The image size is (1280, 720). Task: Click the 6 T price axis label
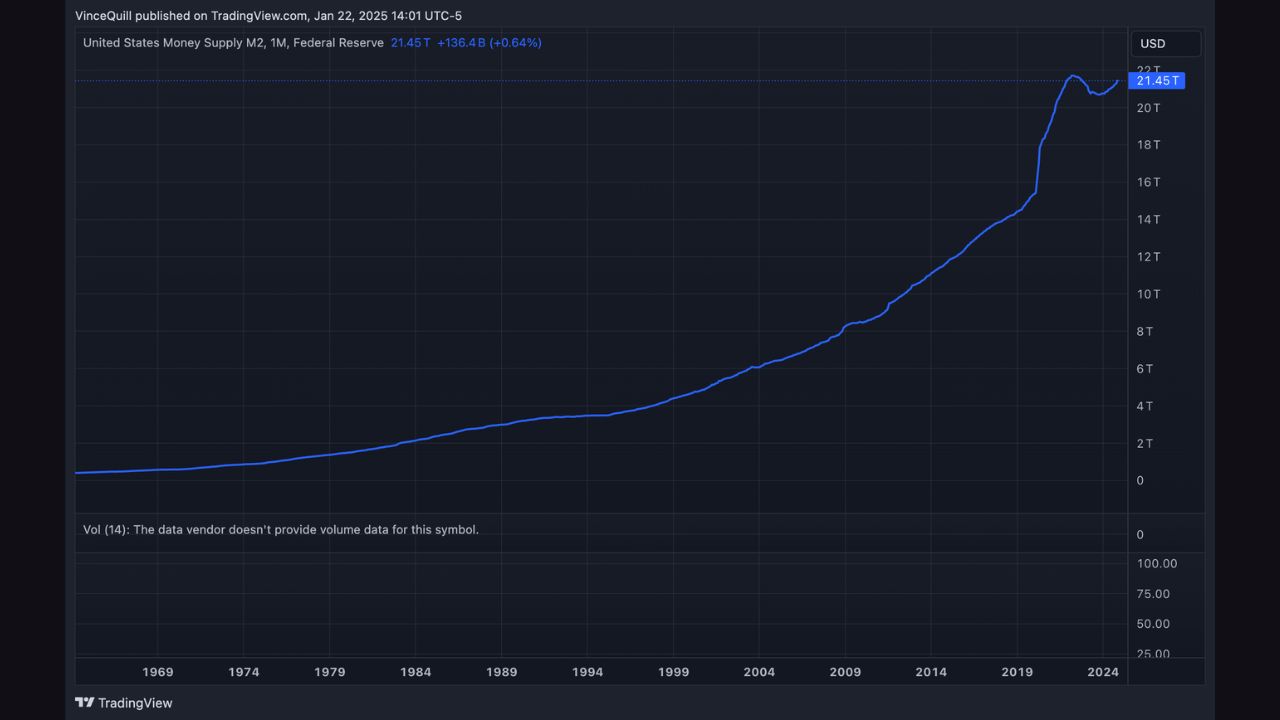[x=1145, y=369]
